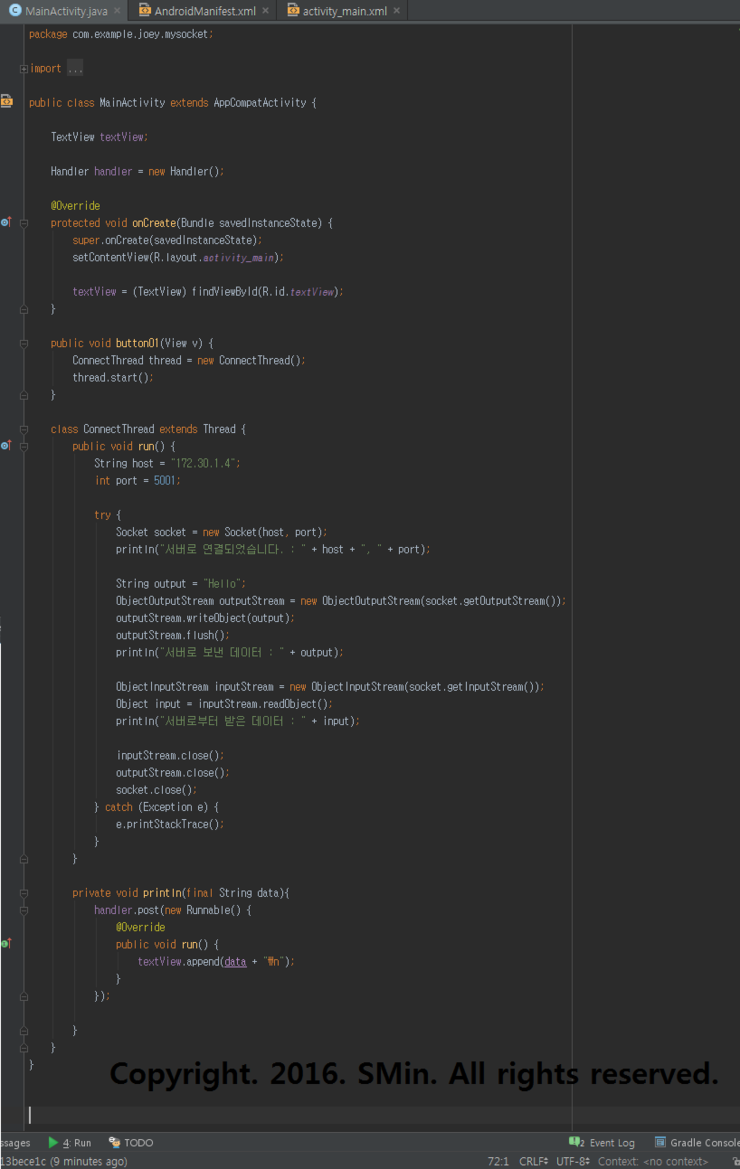This screenshot has height=1169, width=740.
Task: Click the activity_main layout reference
Action: click(238, 257)
